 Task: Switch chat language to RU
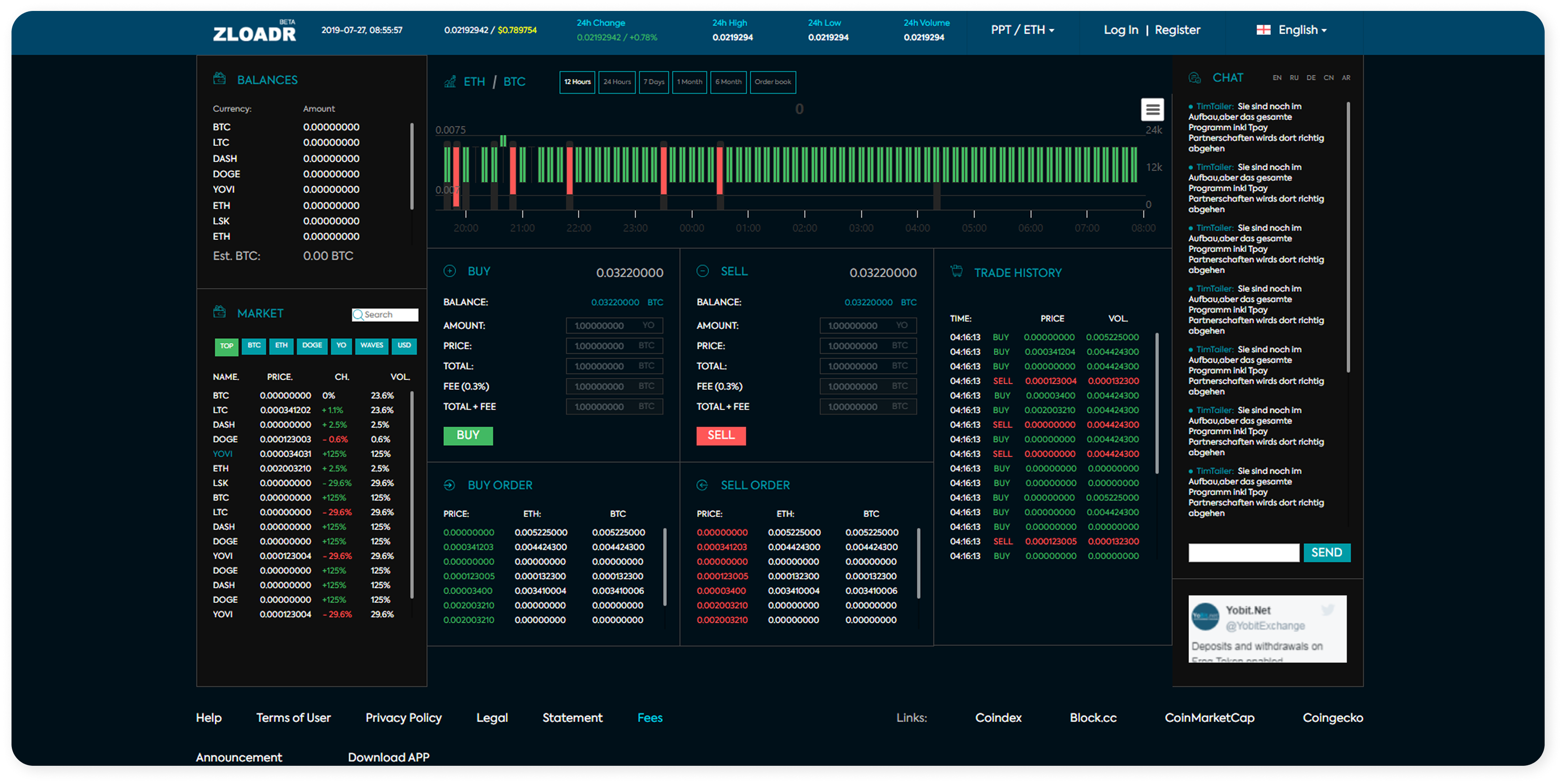point(1293,77)
